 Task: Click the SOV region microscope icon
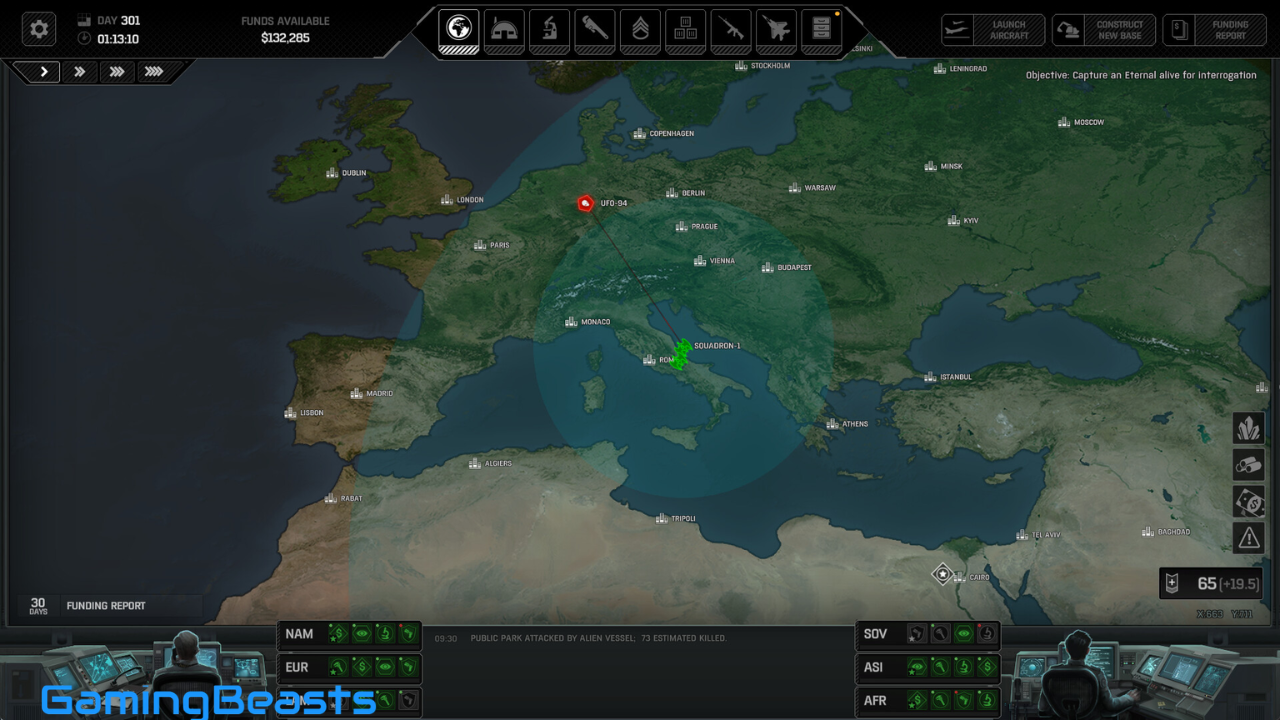click(987, 633)
